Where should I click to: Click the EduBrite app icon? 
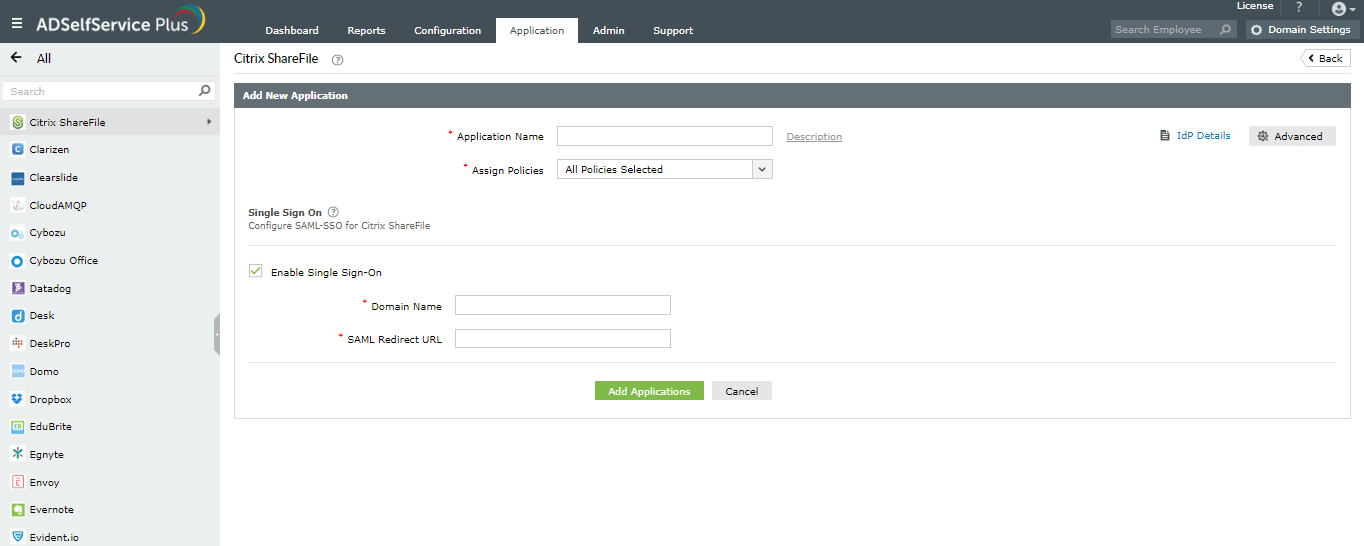coord(18,427)
